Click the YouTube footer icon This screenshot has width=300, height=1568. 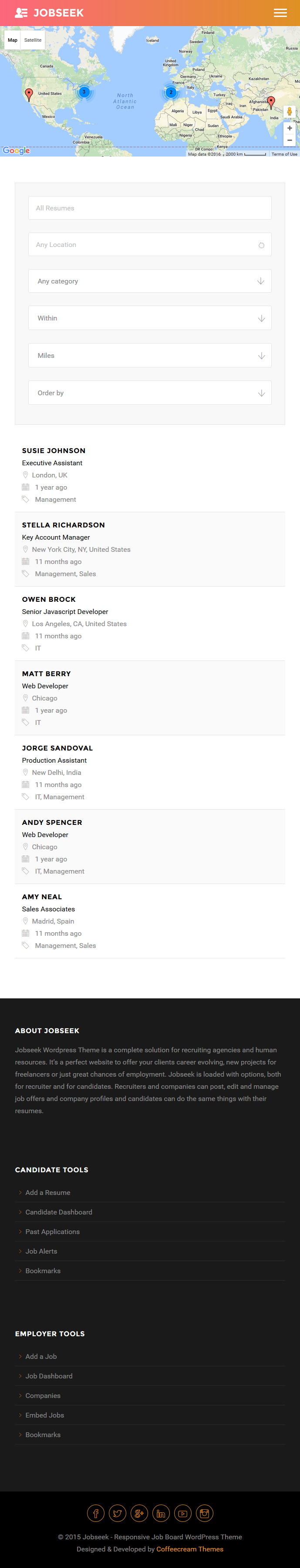click(183, 1513)
